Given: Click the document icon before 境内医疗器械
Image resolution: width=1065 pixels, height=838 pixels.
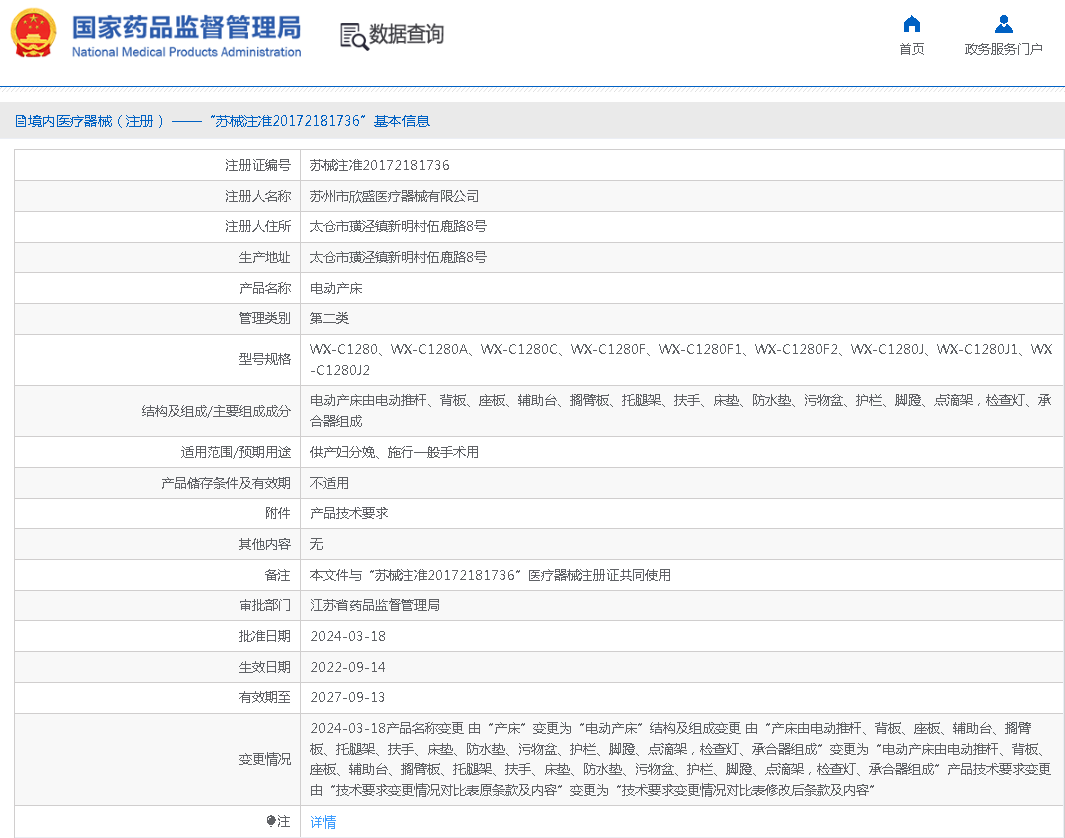Looking at the screenshot, I should pyautogui.click(x=20, y=121).
